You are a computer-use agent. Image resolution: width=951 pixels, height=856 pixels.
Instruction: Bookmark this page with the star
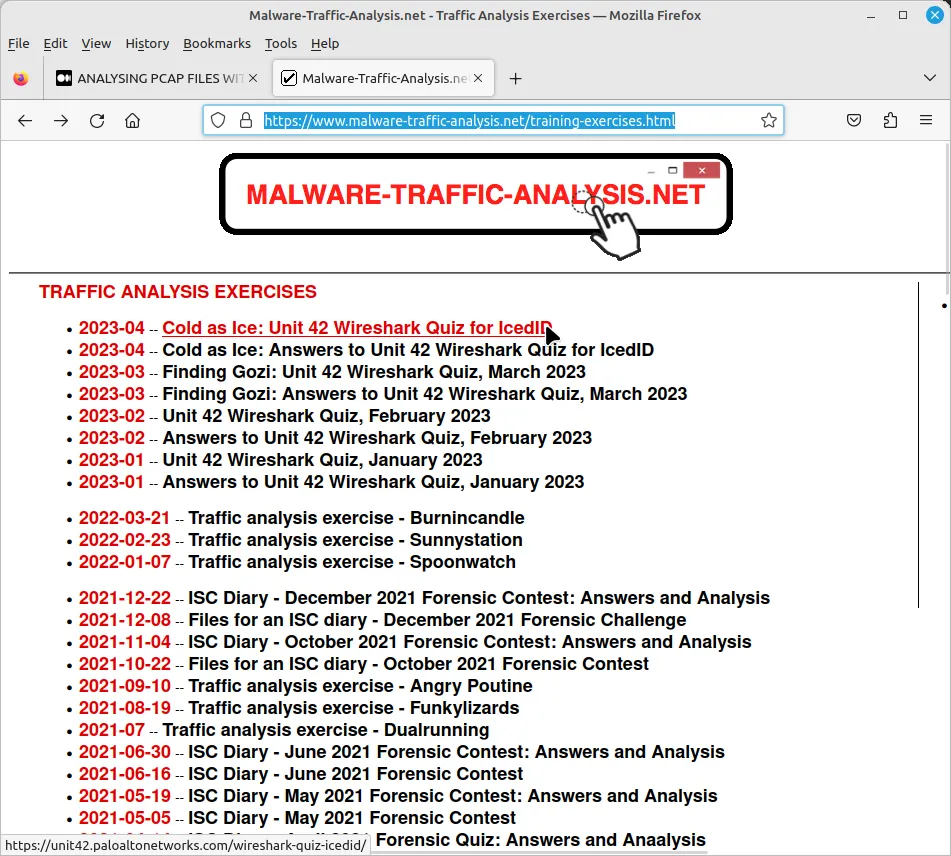[768, 121]
